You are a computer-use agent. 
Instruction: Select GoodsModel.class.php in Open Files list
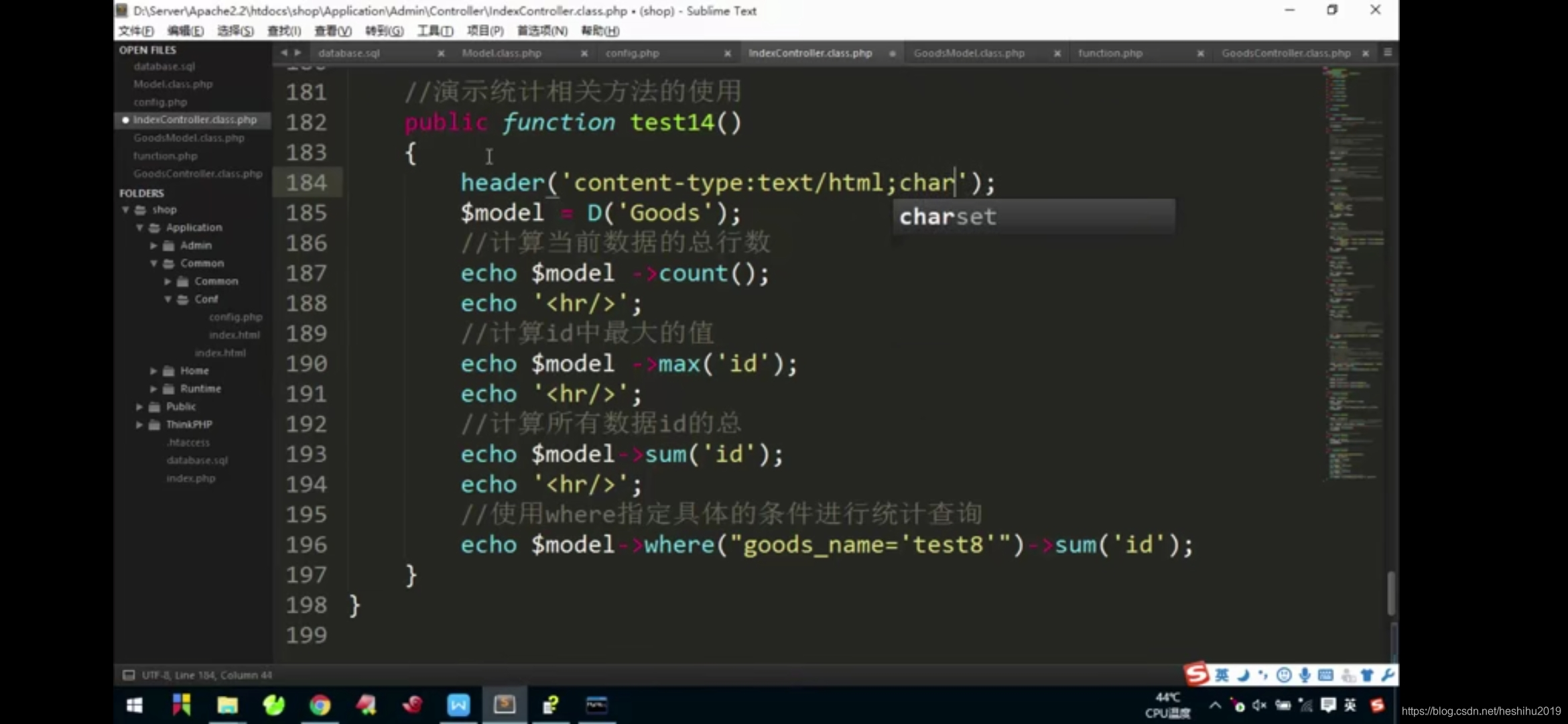tap(189, 137)
